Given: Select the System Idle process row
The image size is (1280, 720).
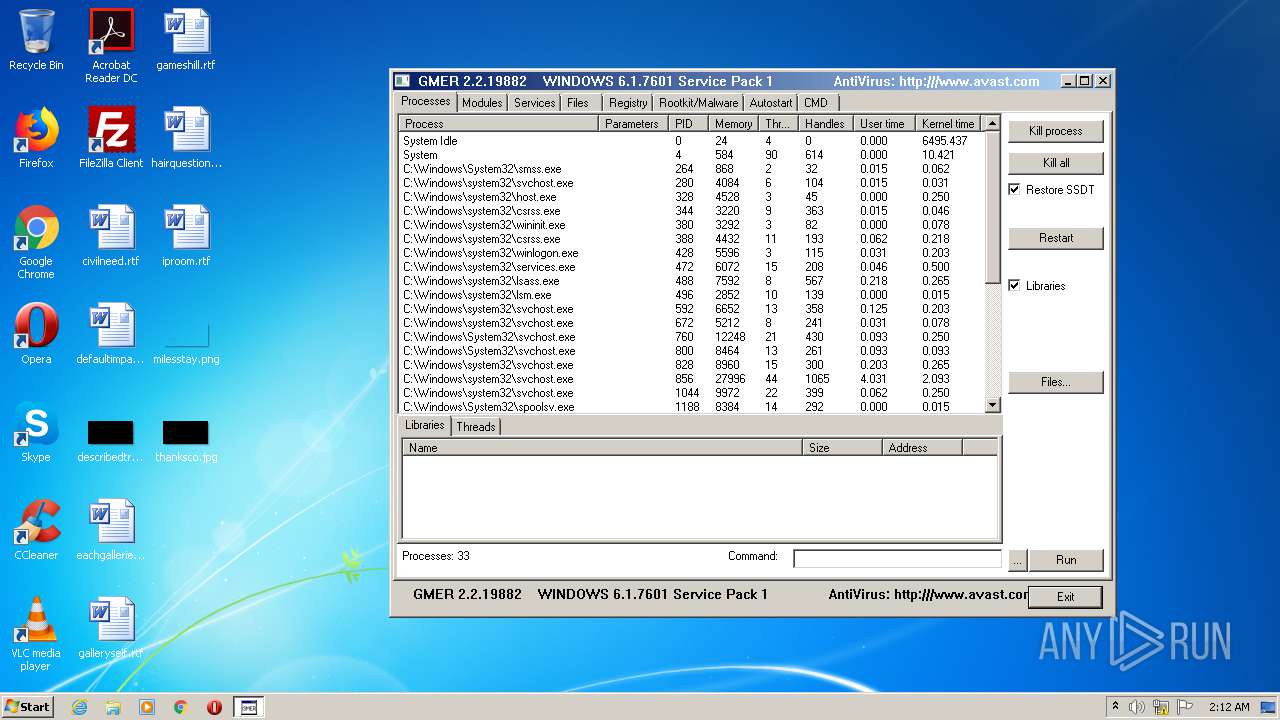Looking at the screenshot, I should [691, 141].
